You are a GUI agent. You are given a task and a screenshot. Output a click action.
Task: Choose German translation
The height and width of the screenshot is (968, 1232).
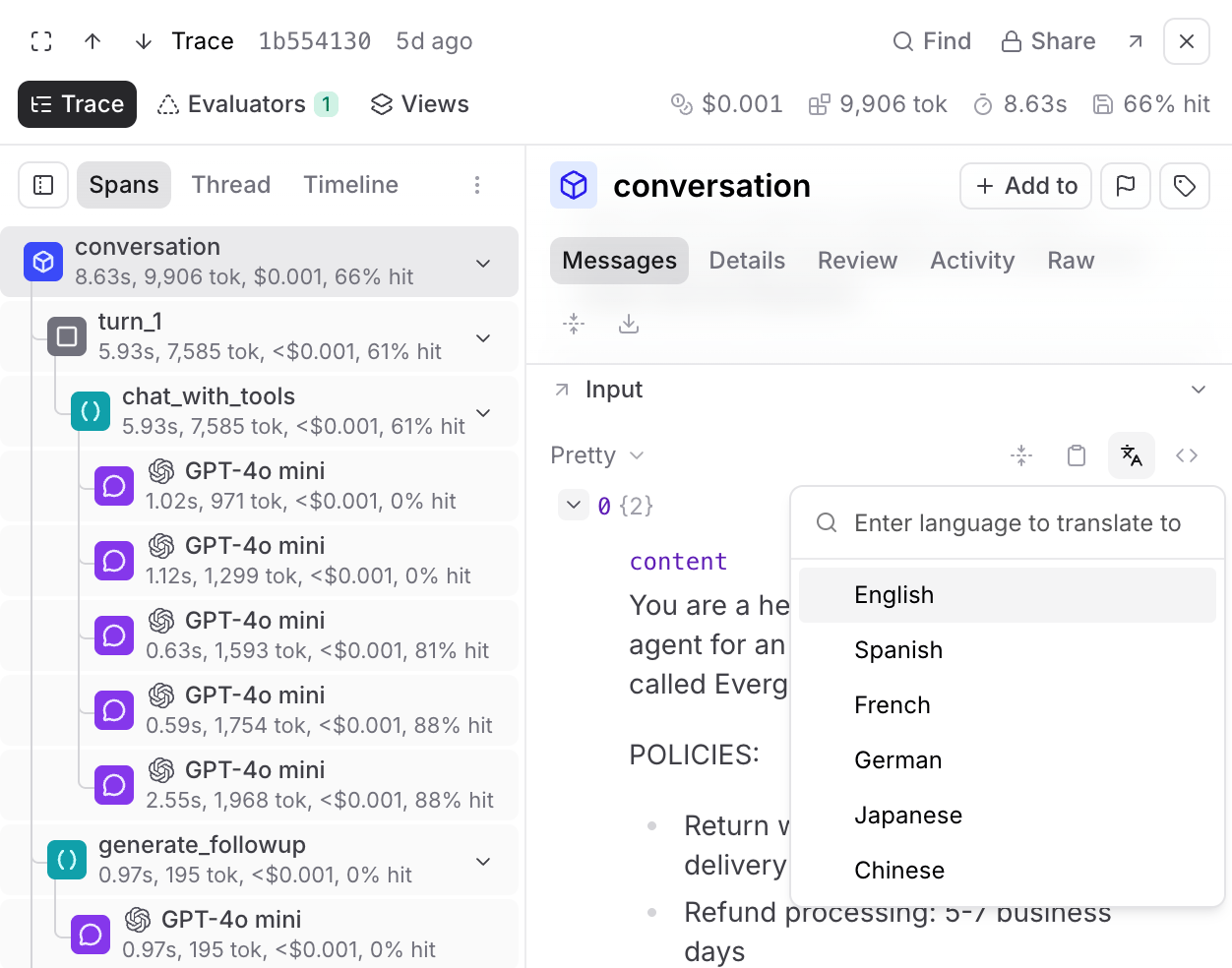1008,760
